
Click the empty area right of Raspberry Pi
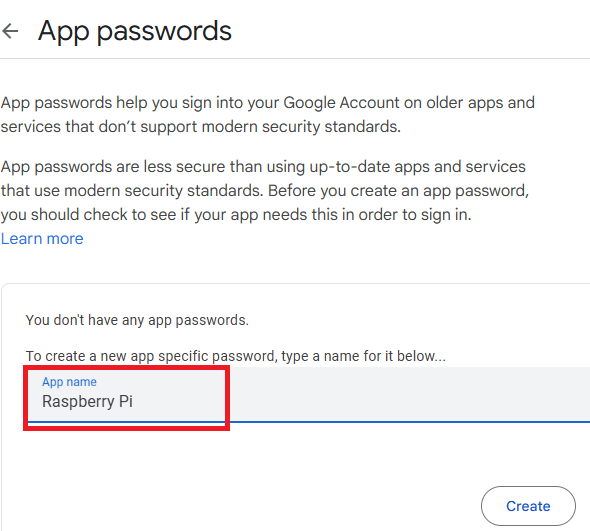(x=361, y=401)
